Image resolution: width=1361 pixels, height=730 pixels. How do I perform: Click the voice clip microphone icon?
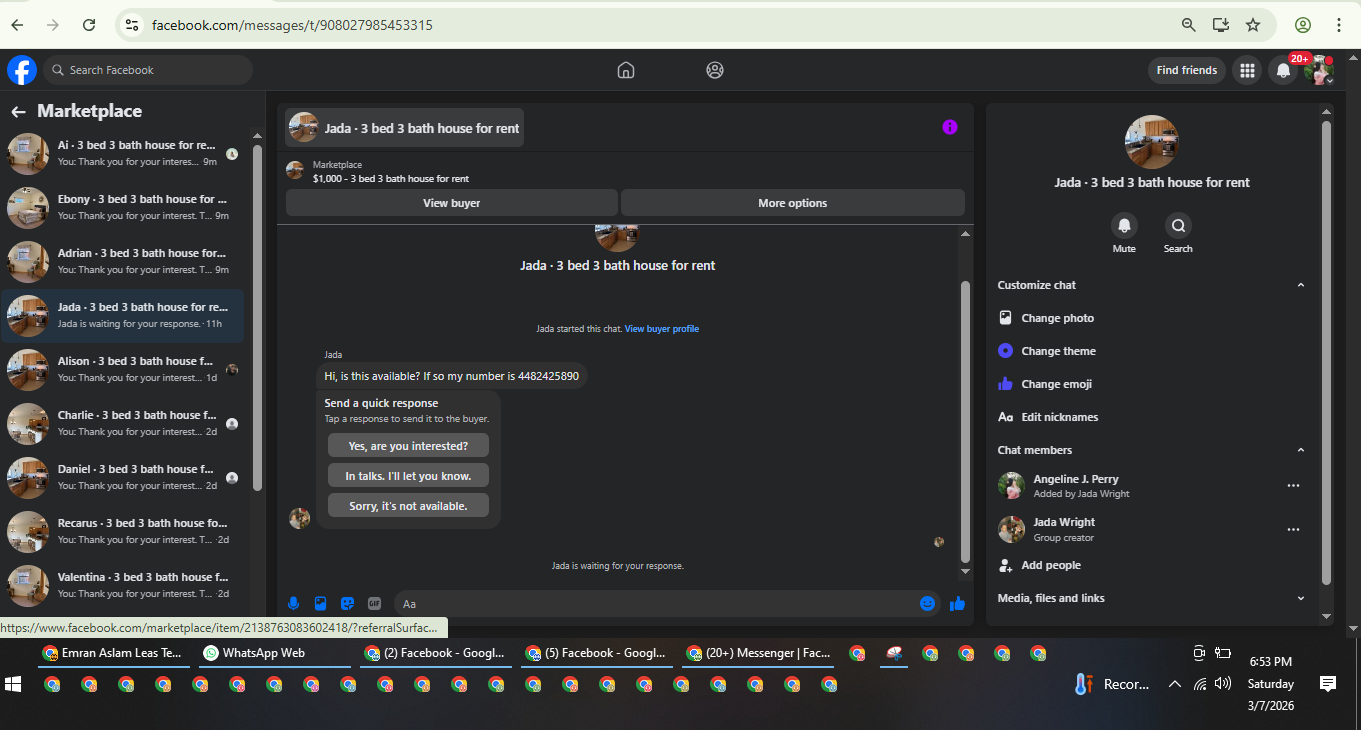(294, 603)
